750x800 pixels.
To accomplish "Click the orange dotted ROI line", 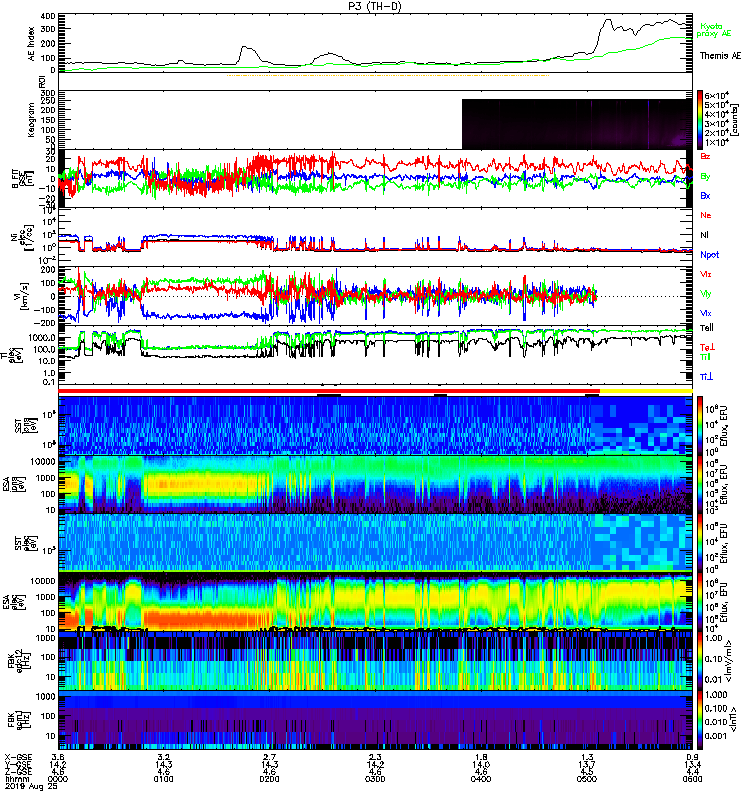I will tap(388, 76).
